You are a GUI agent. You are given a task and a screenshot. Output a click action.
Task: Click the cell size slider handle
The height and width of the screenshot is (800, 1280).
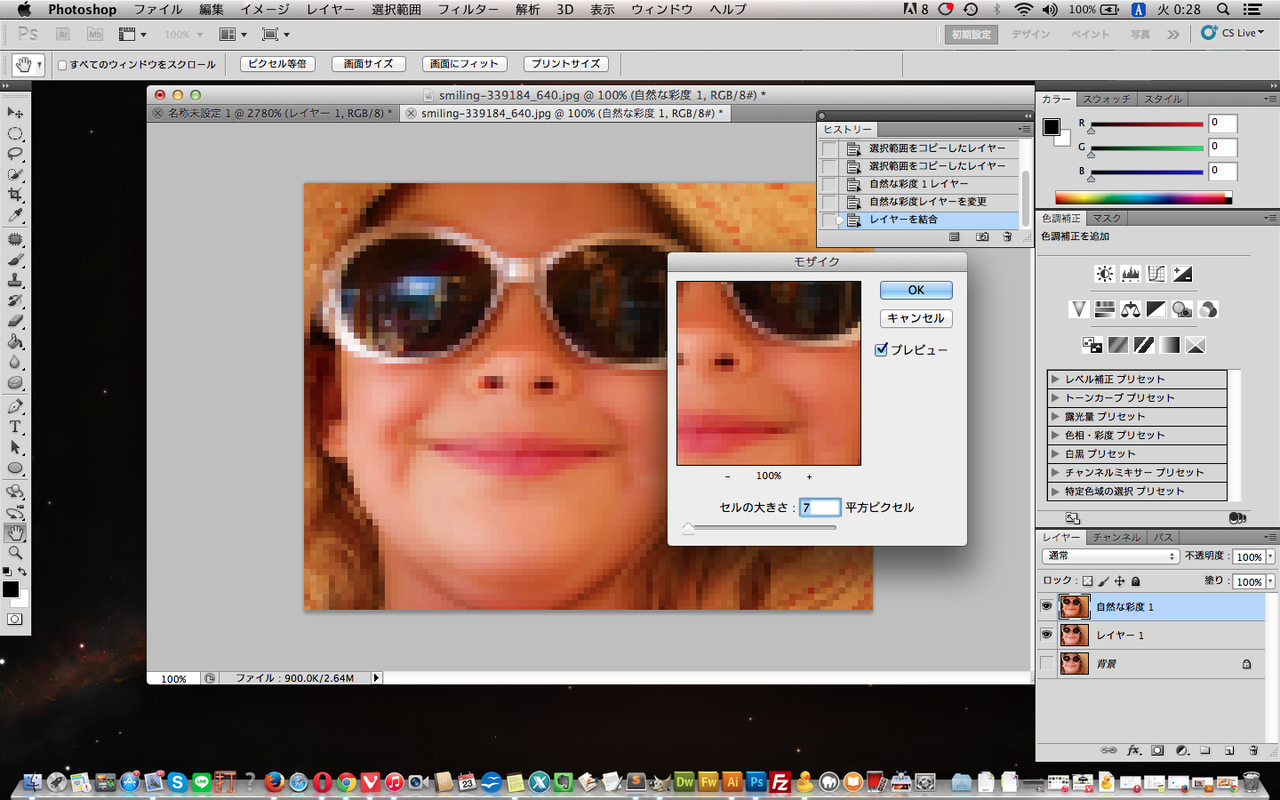tap(688, 528)
